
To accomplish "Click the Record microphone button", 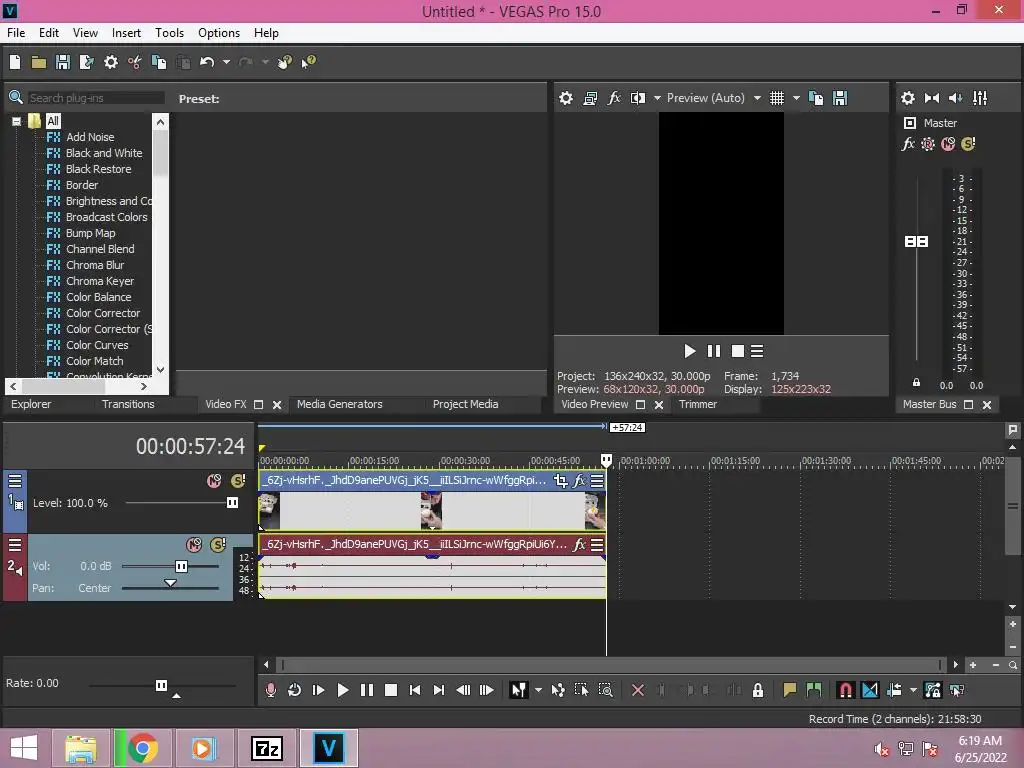I will (270, 690).
